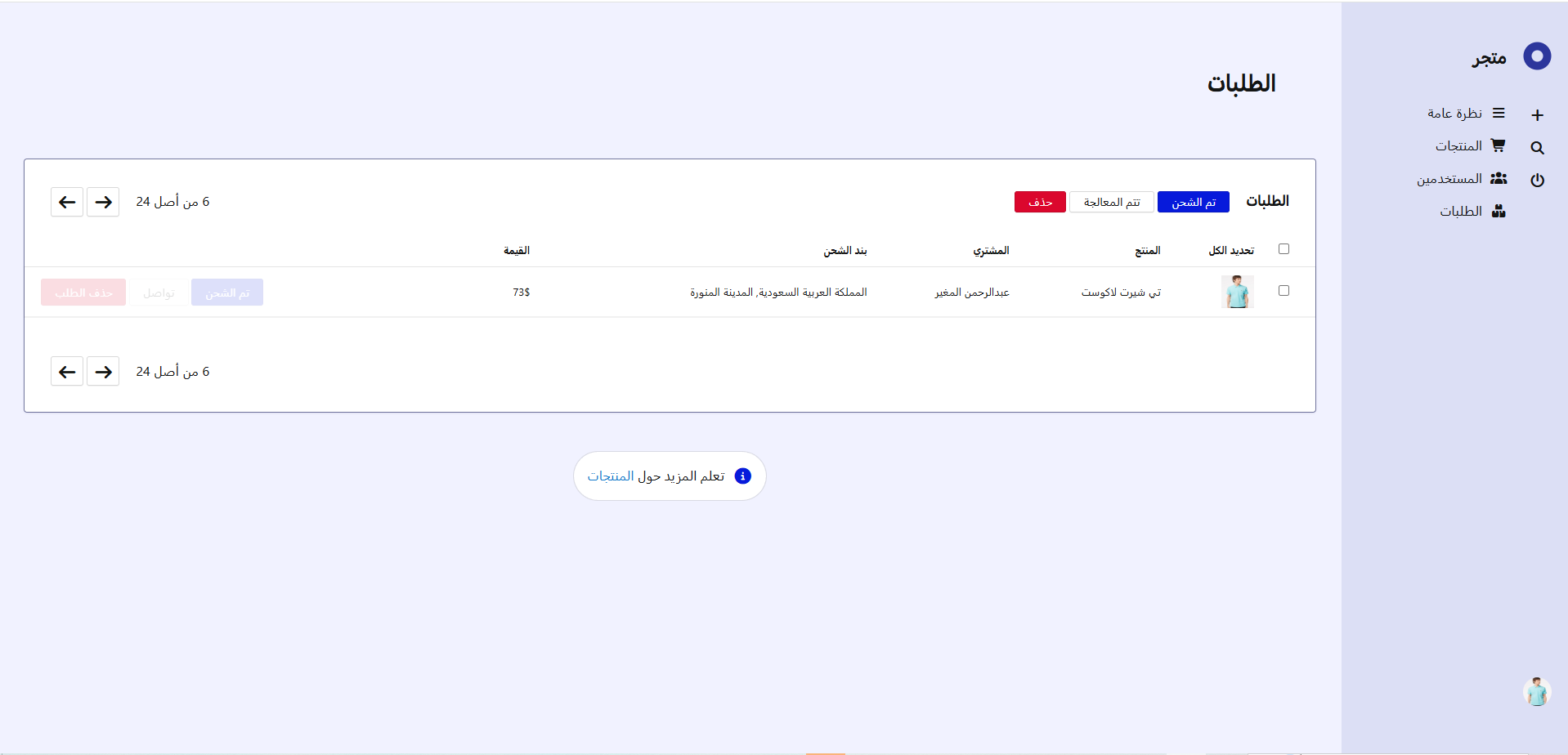Image resolution: width=1568 pixels, height=755 pixels.
Task: Check the box for the تي شيرت لاكوست order
Action: pos(1284,291)
